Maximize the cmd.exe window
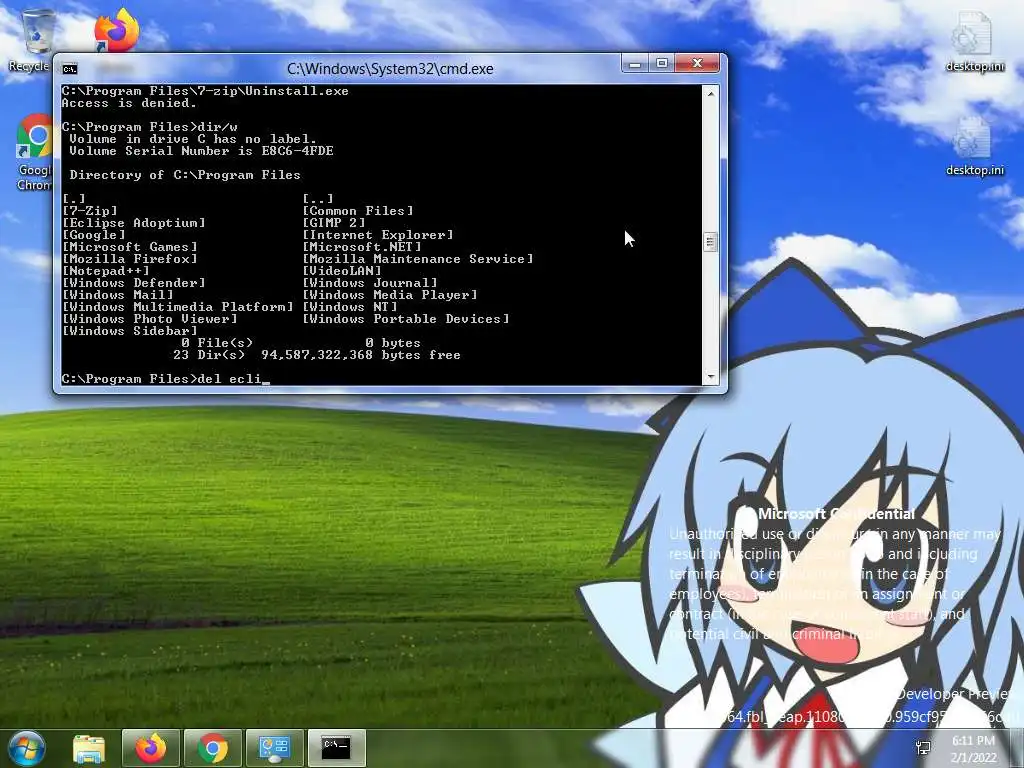Viewport: 1024px width, 768px height. (x=662, y=63)
